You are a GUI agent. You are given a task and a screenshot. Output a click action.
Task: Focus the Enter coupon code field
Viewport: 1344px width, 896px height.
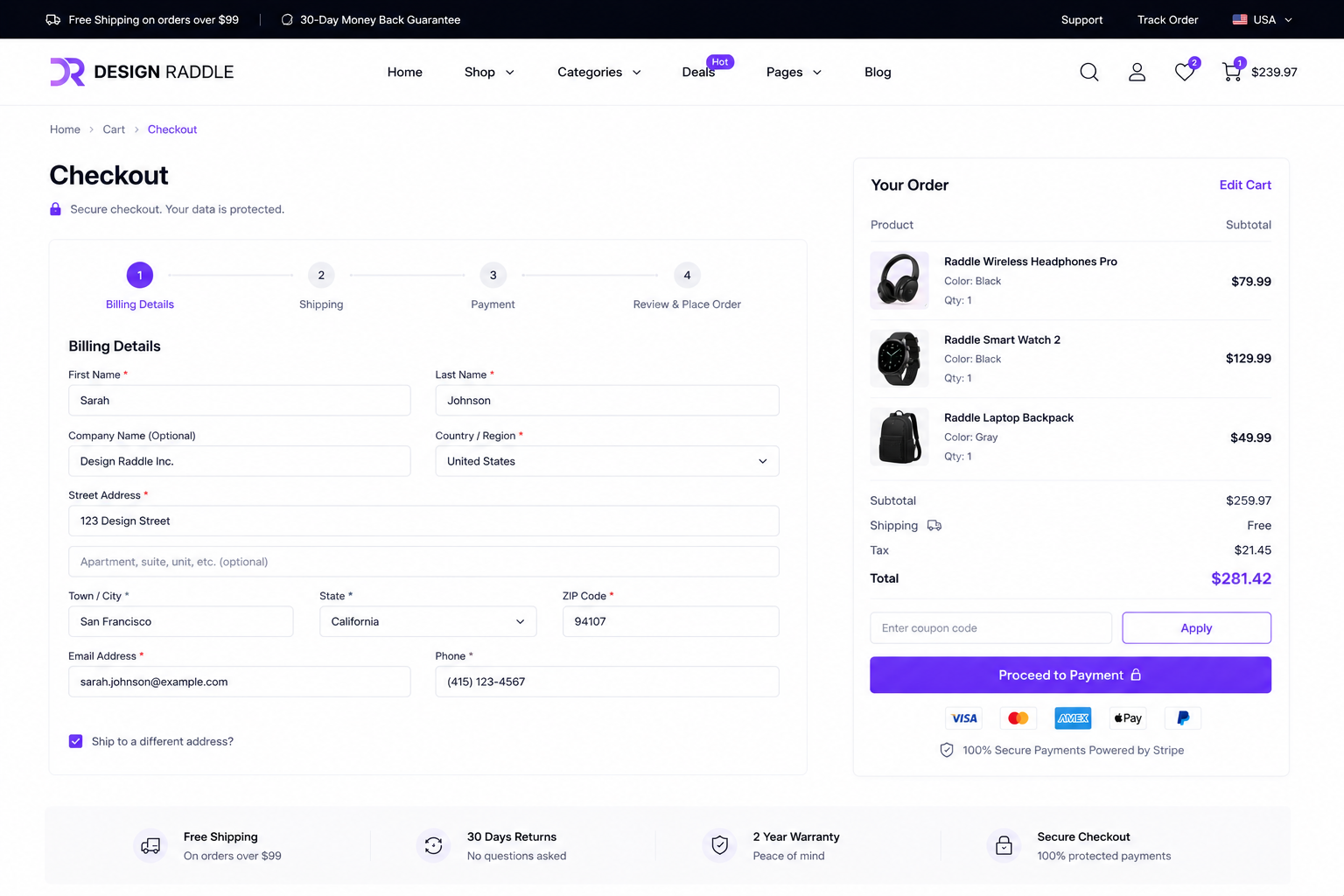coord(990,628)
